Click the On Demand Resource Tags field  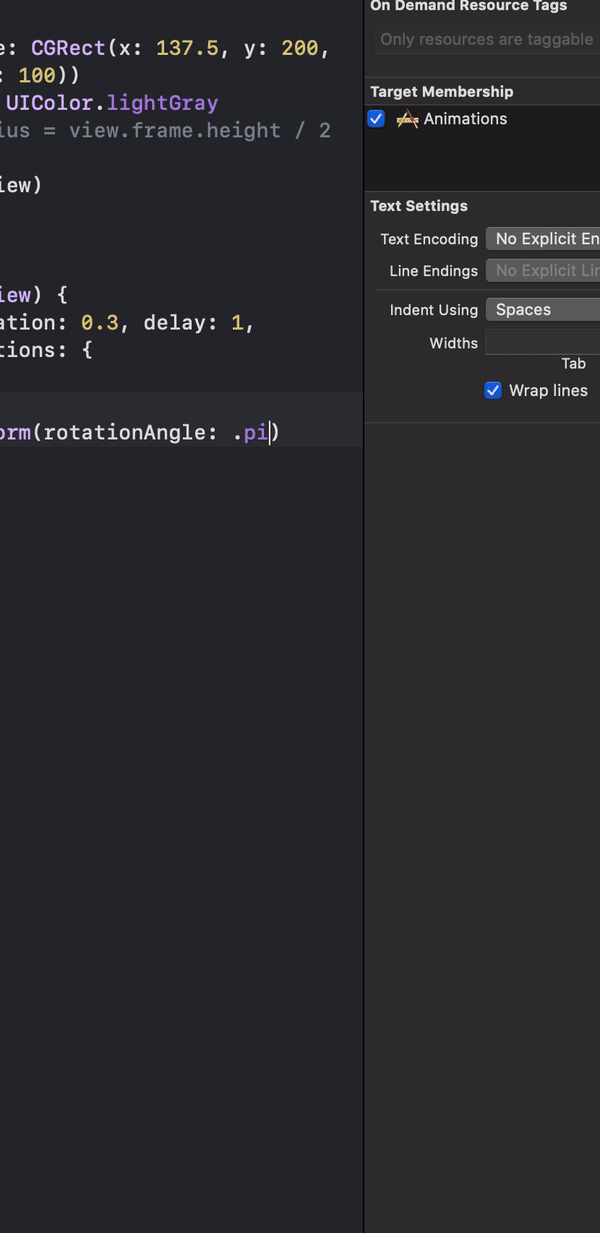[x=488, y=40]
